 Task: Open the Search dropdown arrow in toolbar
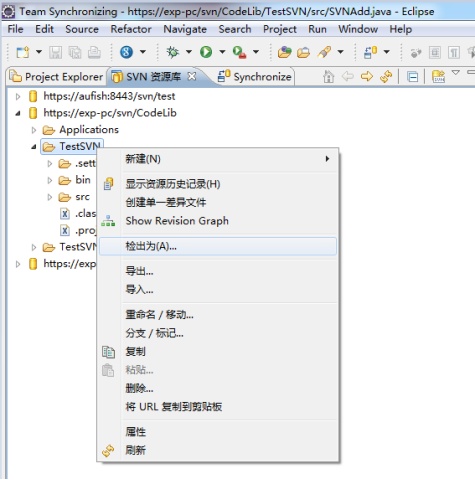tap(340, 52)
